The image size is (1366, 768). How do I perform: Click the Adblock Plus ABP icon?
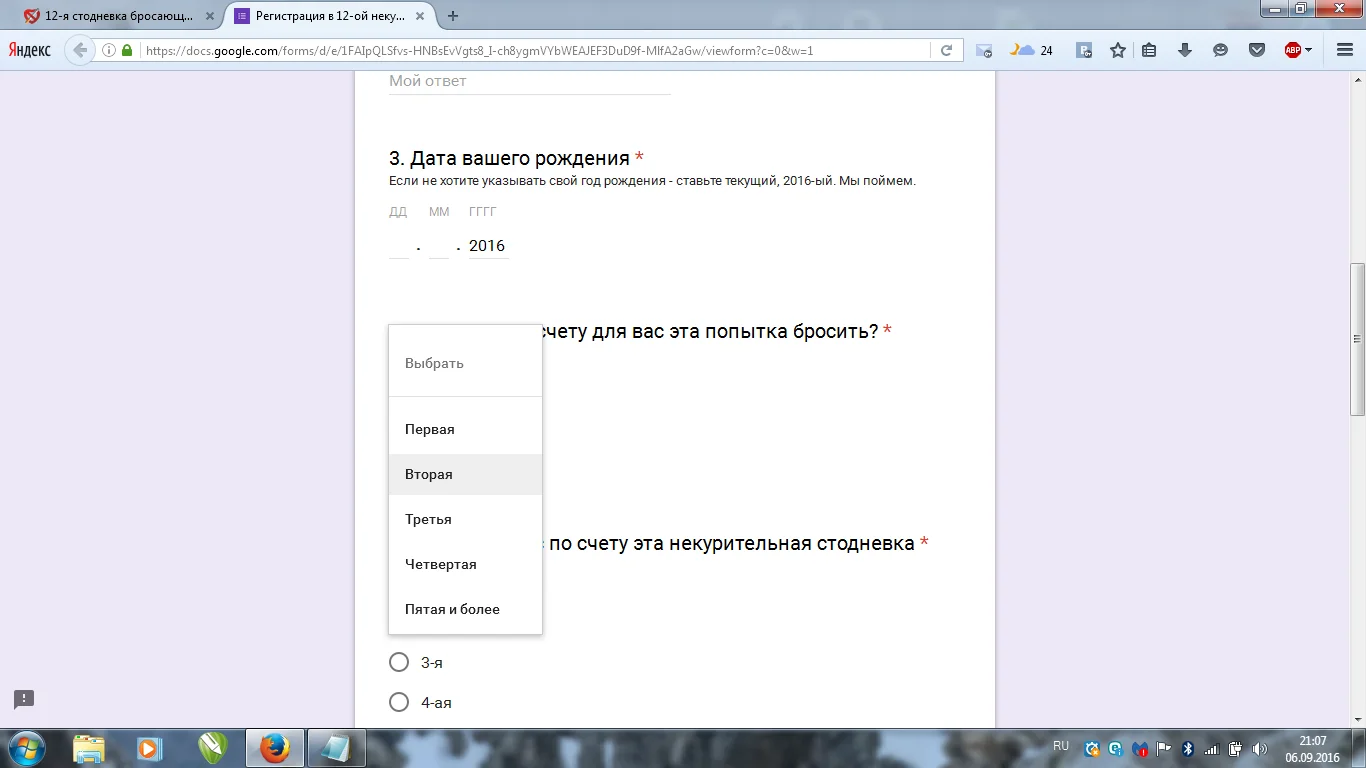pyautogui.click(x=1293, y=50)
